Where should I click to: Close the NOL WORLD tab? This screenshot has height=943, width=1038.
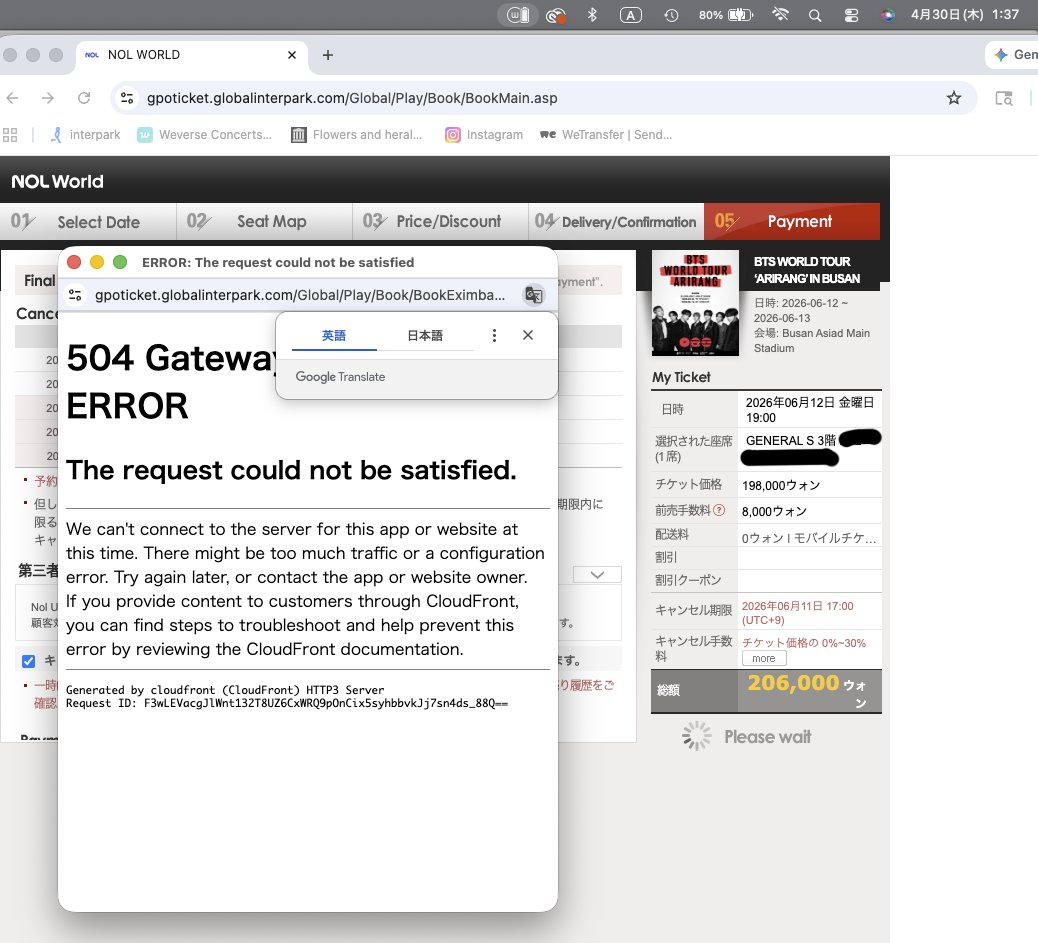(292, 55)
